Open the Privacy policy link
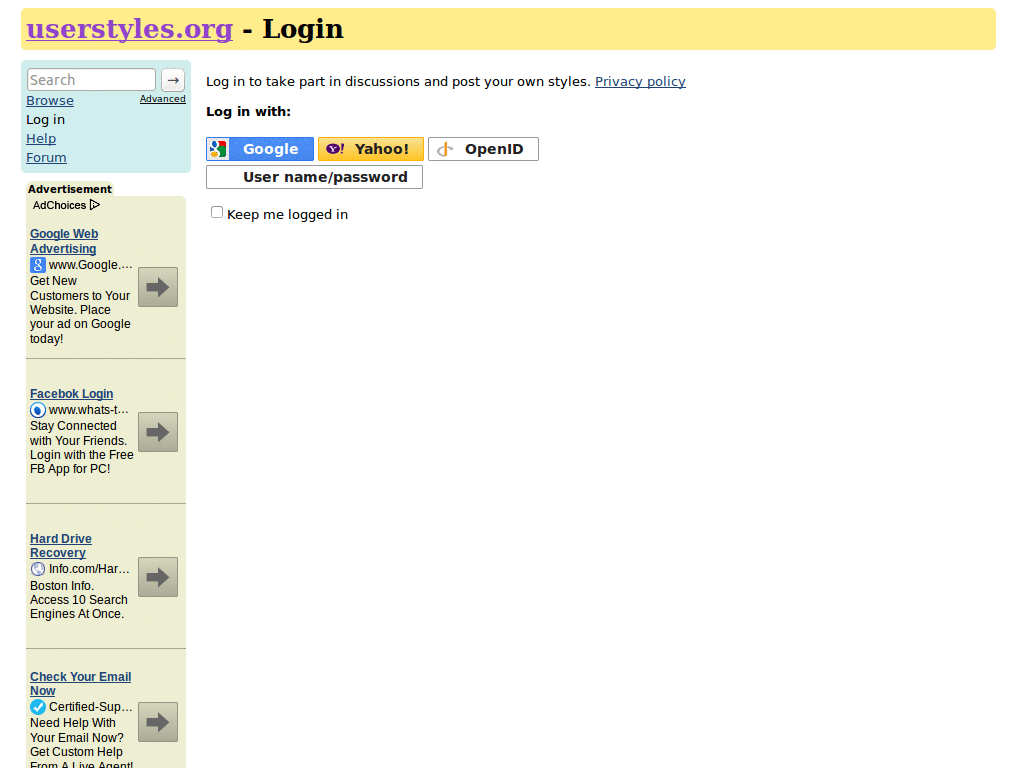This screenshot has height=768, width=1024. click(640, 82)
